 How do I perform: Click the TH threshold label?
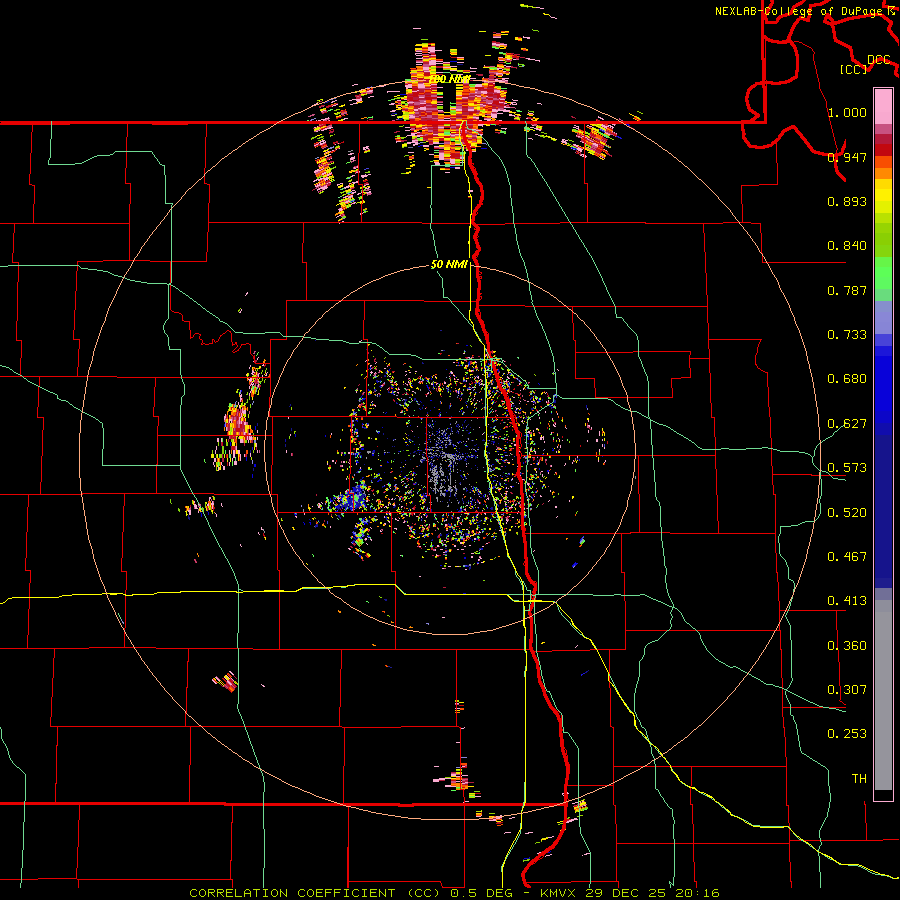859,778
